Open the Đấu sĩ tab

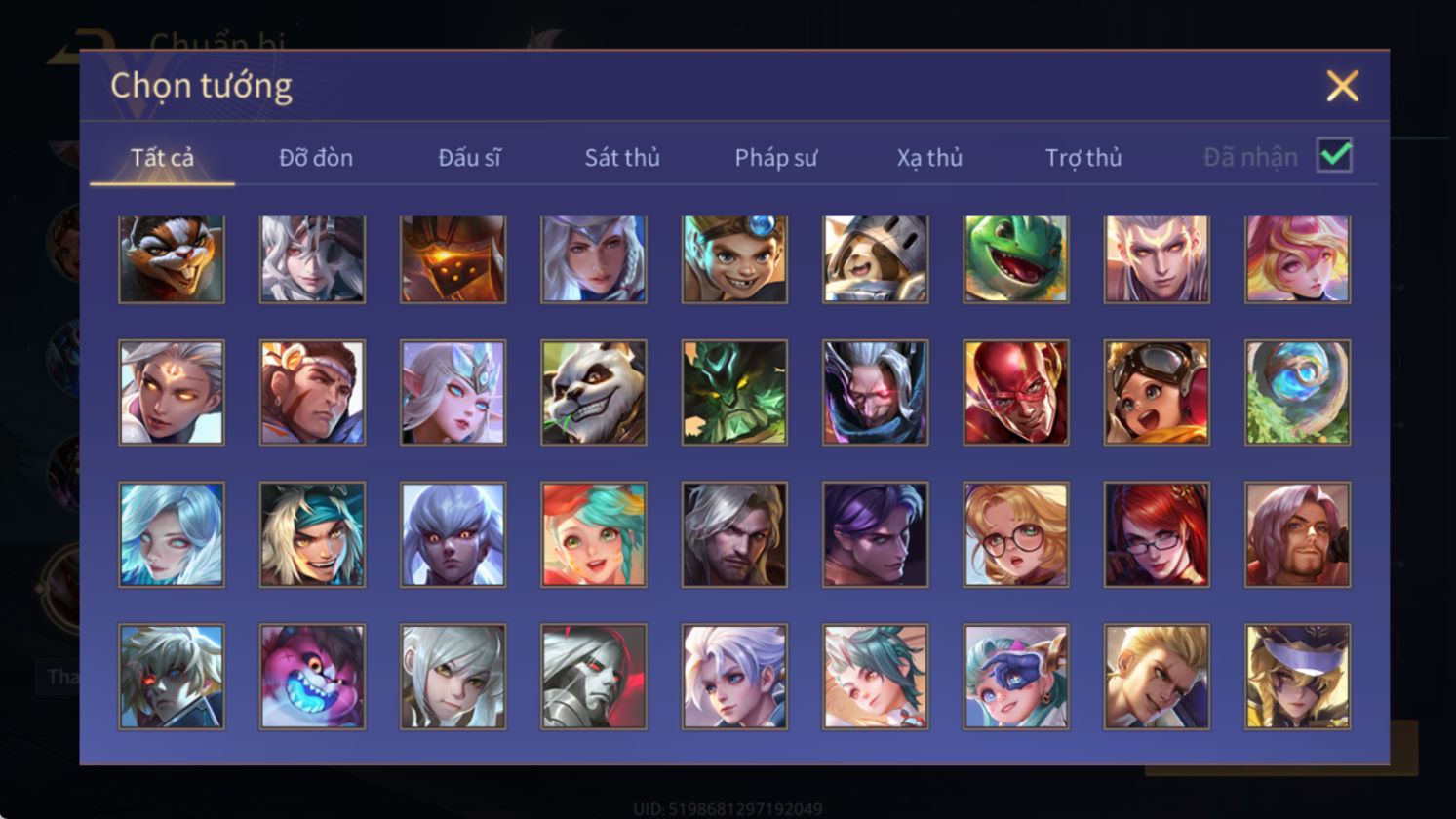point(469,157)
